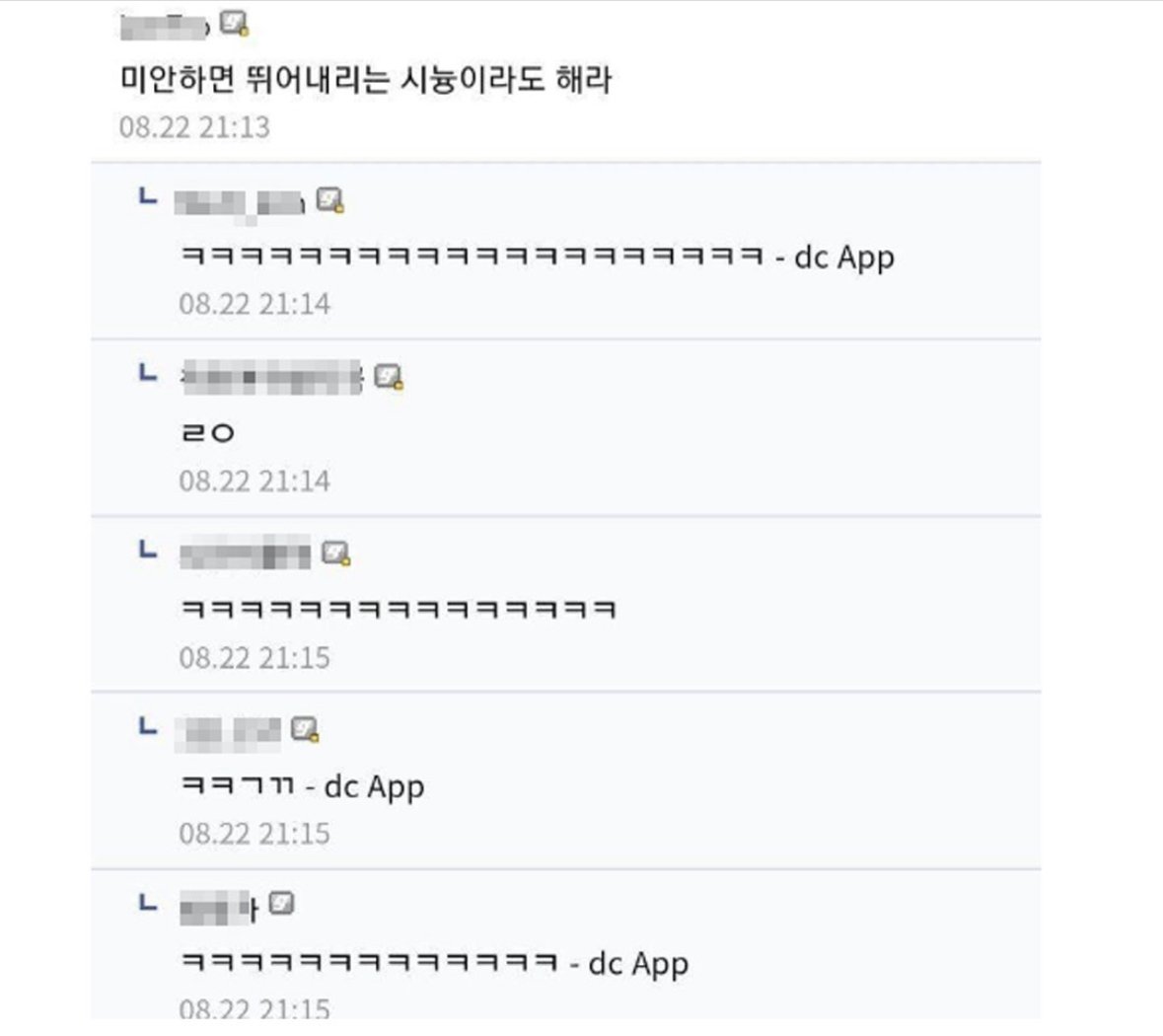The image size is (1163, 1036).
Task: Click the gallog icon above the "ㅋㅋㄱㄲ - dc App" reply
Action: point(305,729)
